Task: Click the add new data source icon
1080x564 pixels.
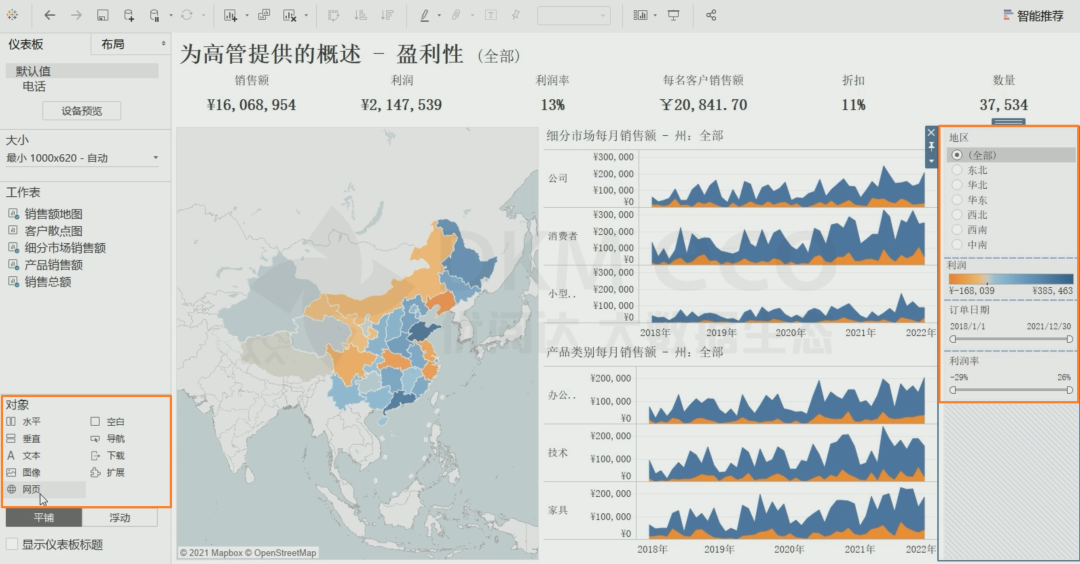Action: 129,16
